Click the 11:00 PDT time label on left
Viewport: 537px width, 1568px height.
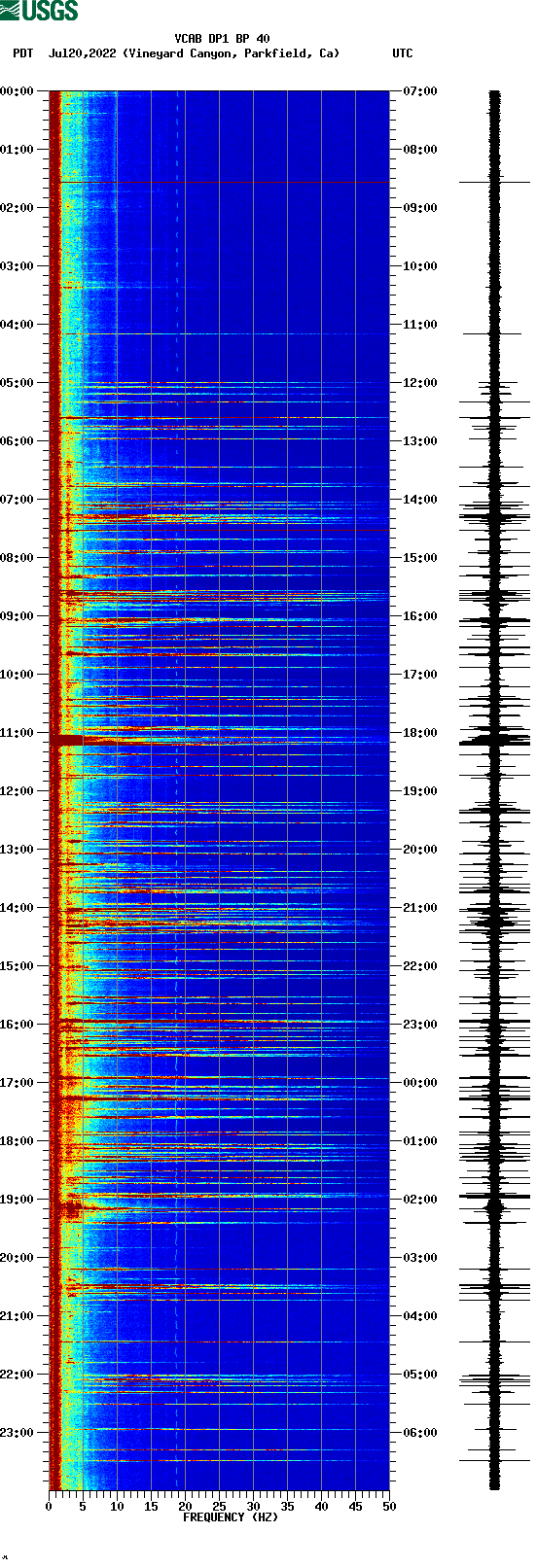coord(17,733)
